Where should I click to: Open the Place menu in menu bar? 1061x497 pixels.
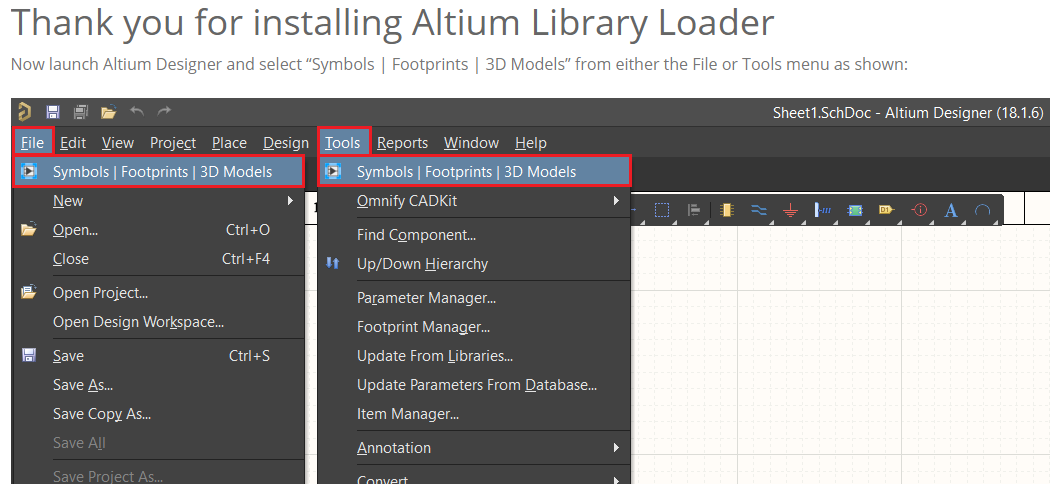click(x=229, y=143)
